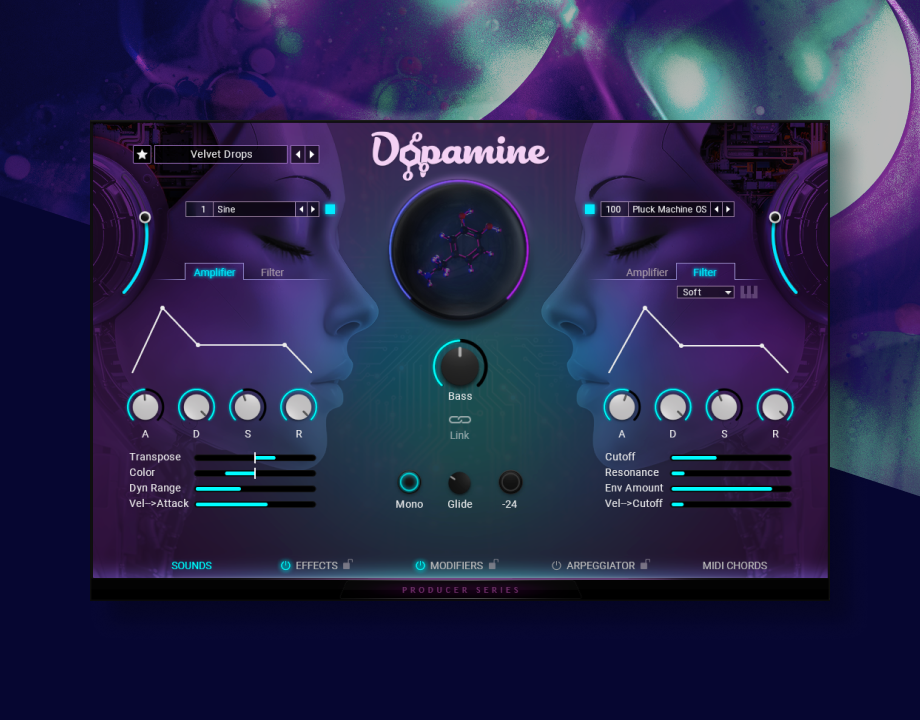The width and height of the screenshot is (920, 720).
Task: Click the Cutoff slider bar
Action: tap(730, 457)
